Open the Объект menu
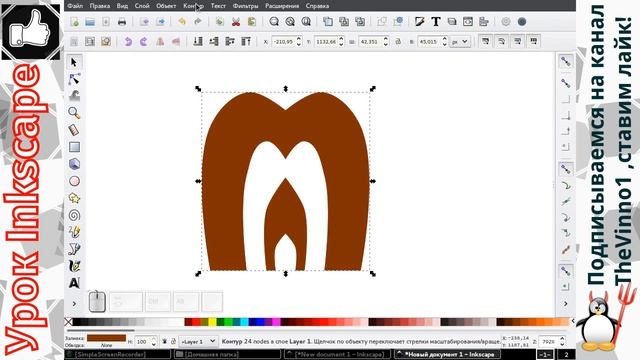The image size is (640, 360). click(166, 6)
